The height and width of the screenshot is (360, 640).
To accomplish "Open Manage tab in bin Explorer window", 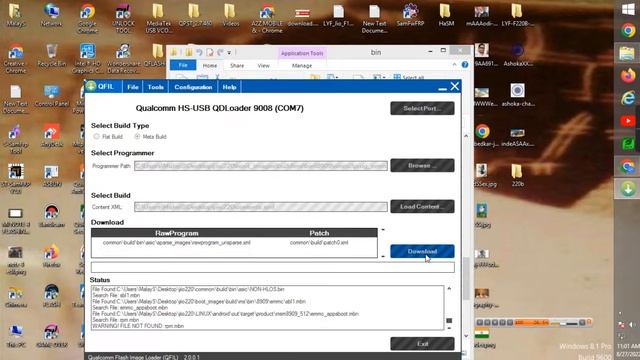I will pos(302,65).
